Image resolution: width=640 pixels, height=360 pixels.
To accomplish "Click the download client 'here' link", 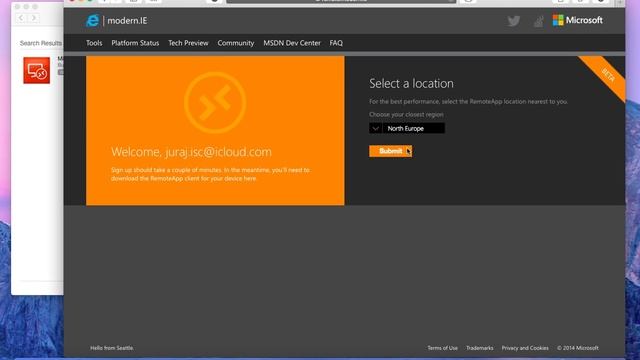I will click(250, 178).
